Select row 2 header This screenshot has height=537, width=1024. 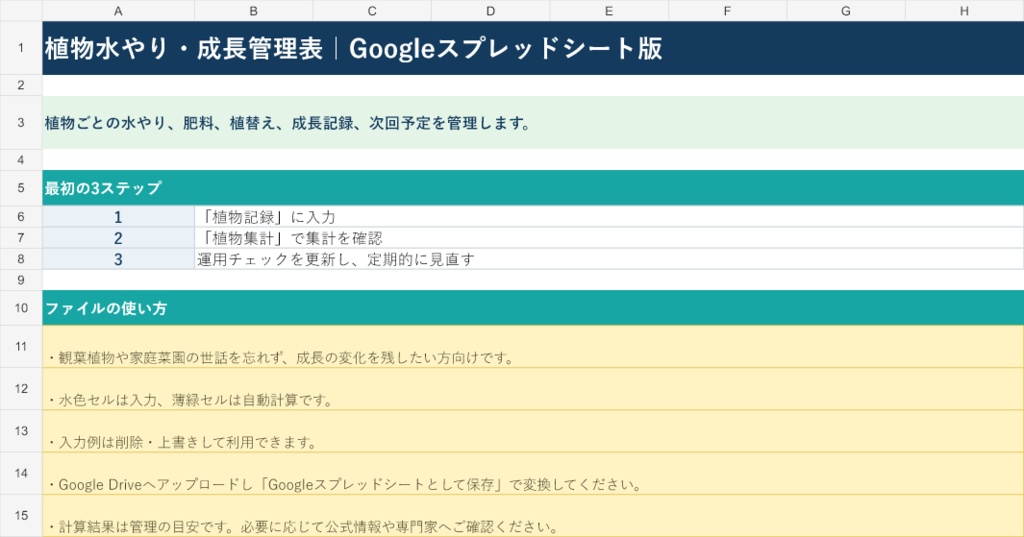tap(21, 85)
